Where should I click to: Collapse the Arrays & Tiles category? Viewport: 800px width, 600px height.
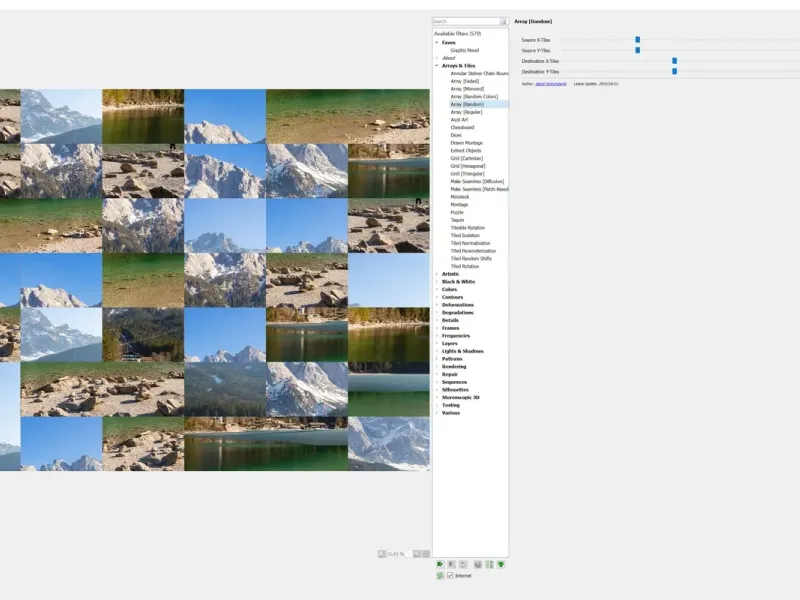tap(437, 66)
